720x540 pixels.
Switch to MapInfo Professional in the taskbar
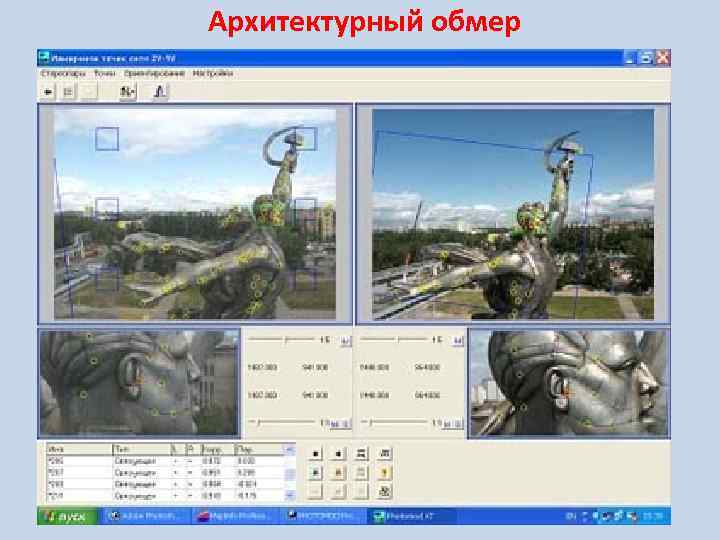coord(236,517)
